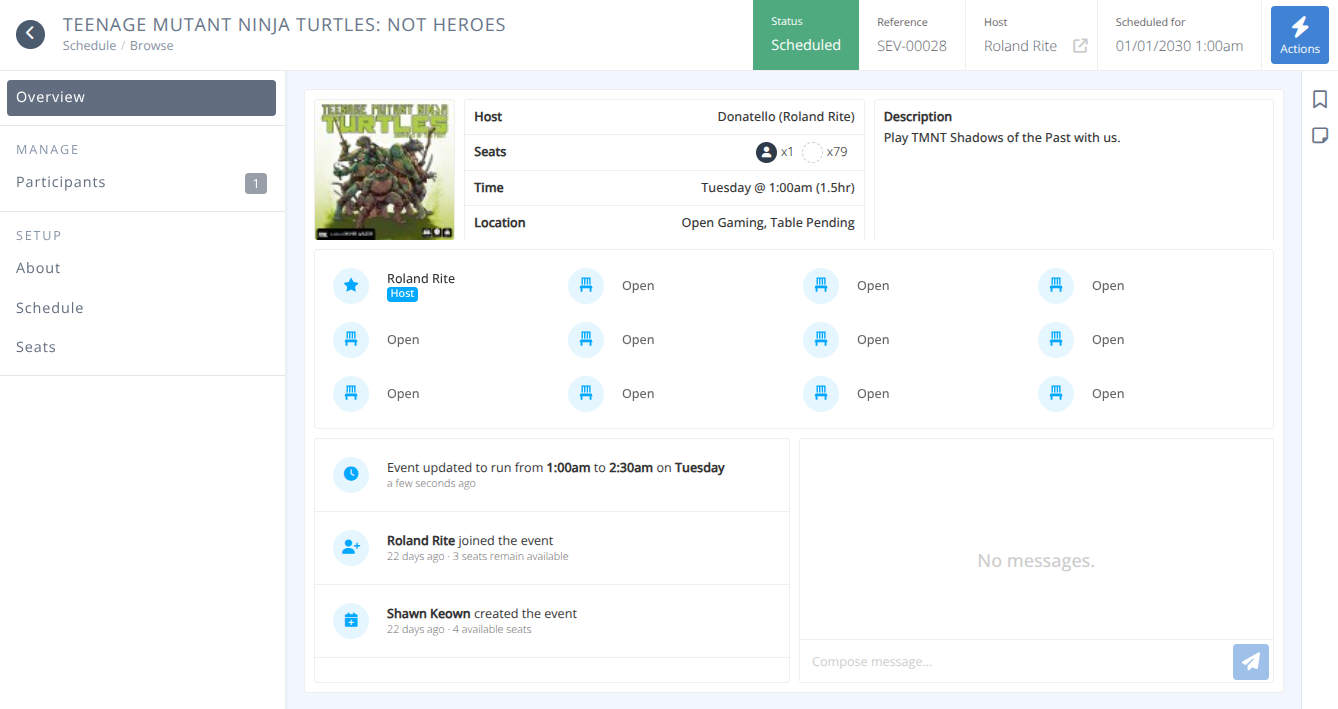The height and width of the screenshot is (709, 1338).
Task: Select Seats under Setup
Action: click(36, 347)
